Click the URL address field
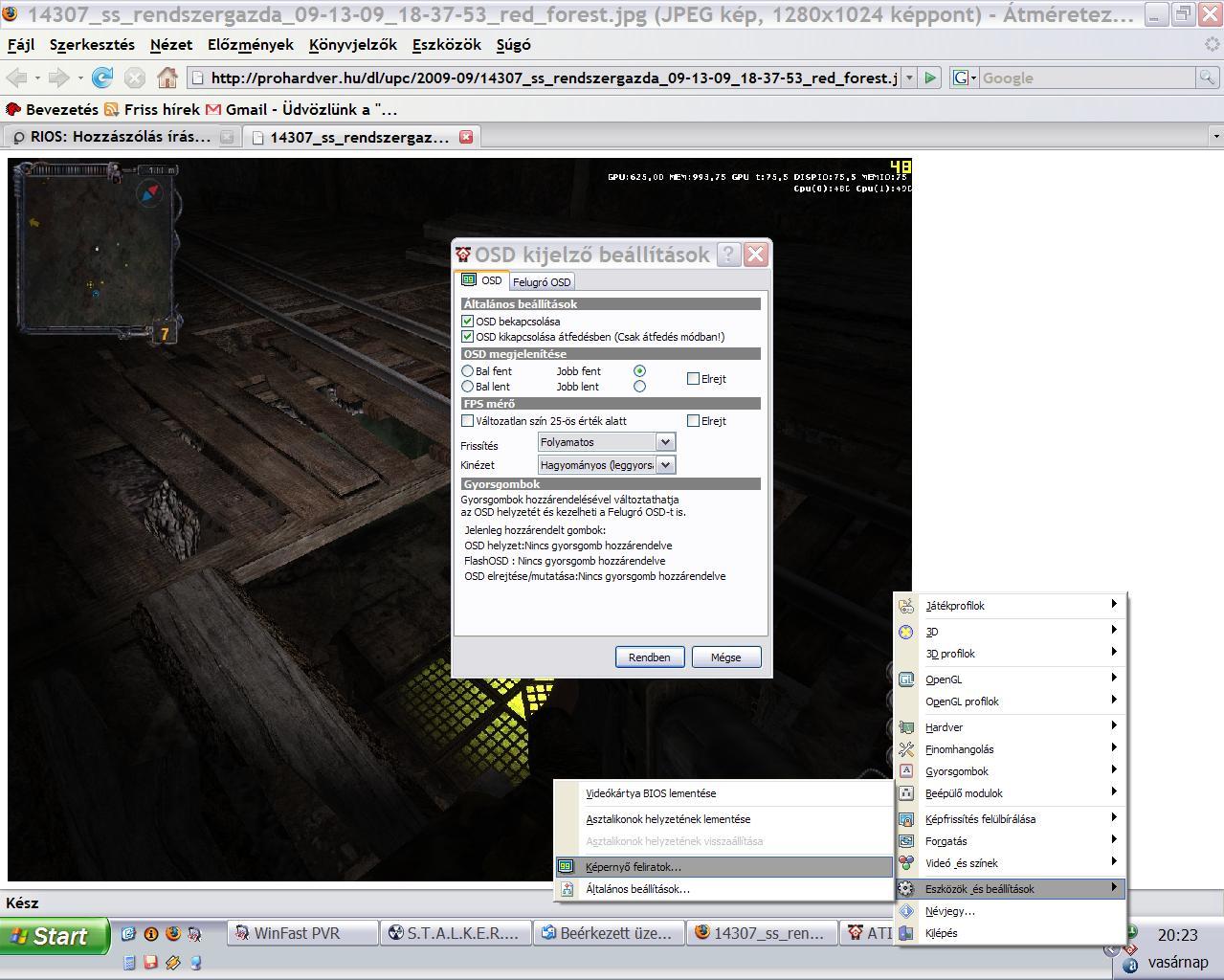This screenshot has width=1224, height=980. (554, 78)
